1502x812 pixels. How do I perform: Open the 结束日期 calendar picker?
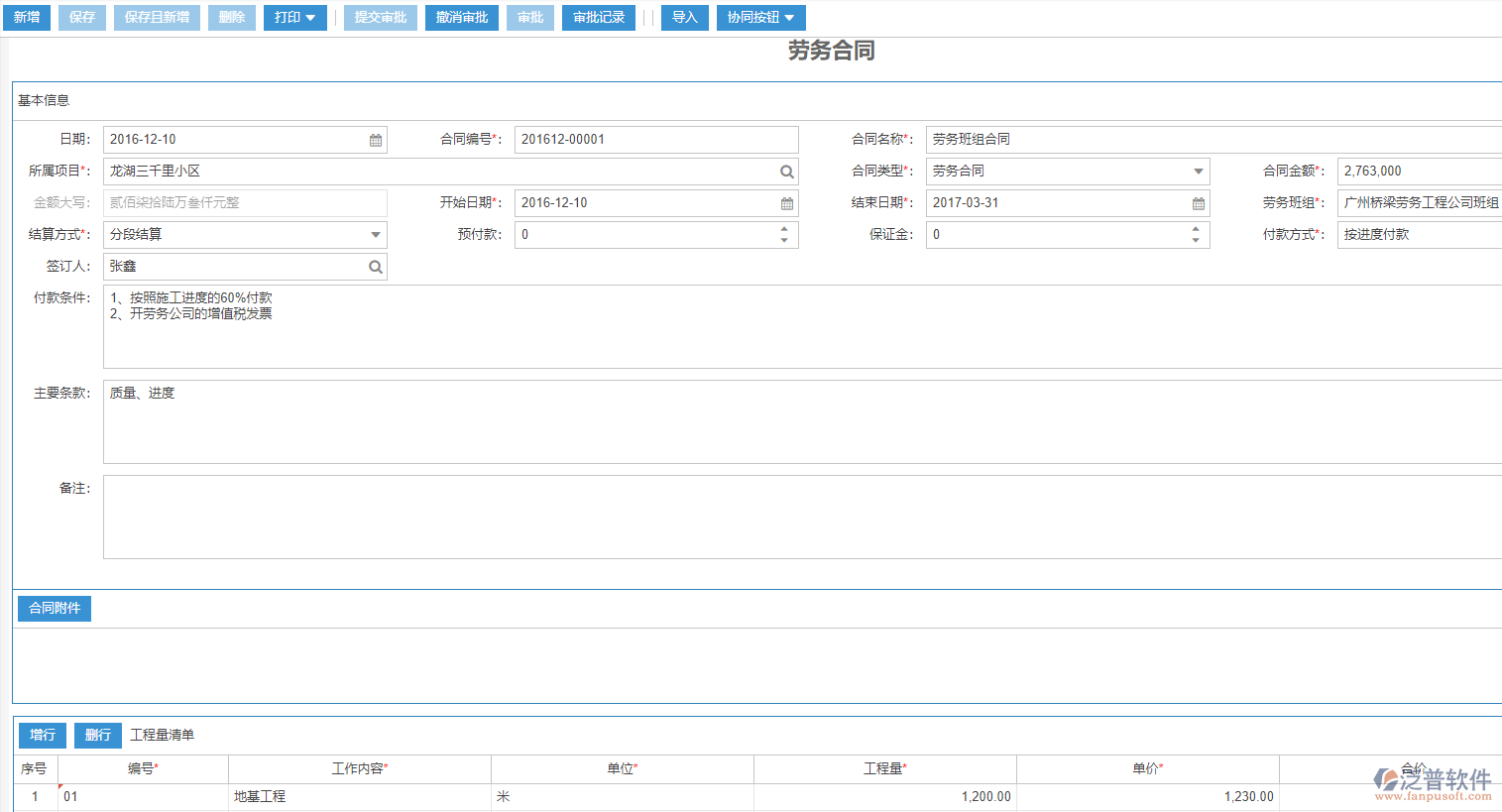(1199, 203)
